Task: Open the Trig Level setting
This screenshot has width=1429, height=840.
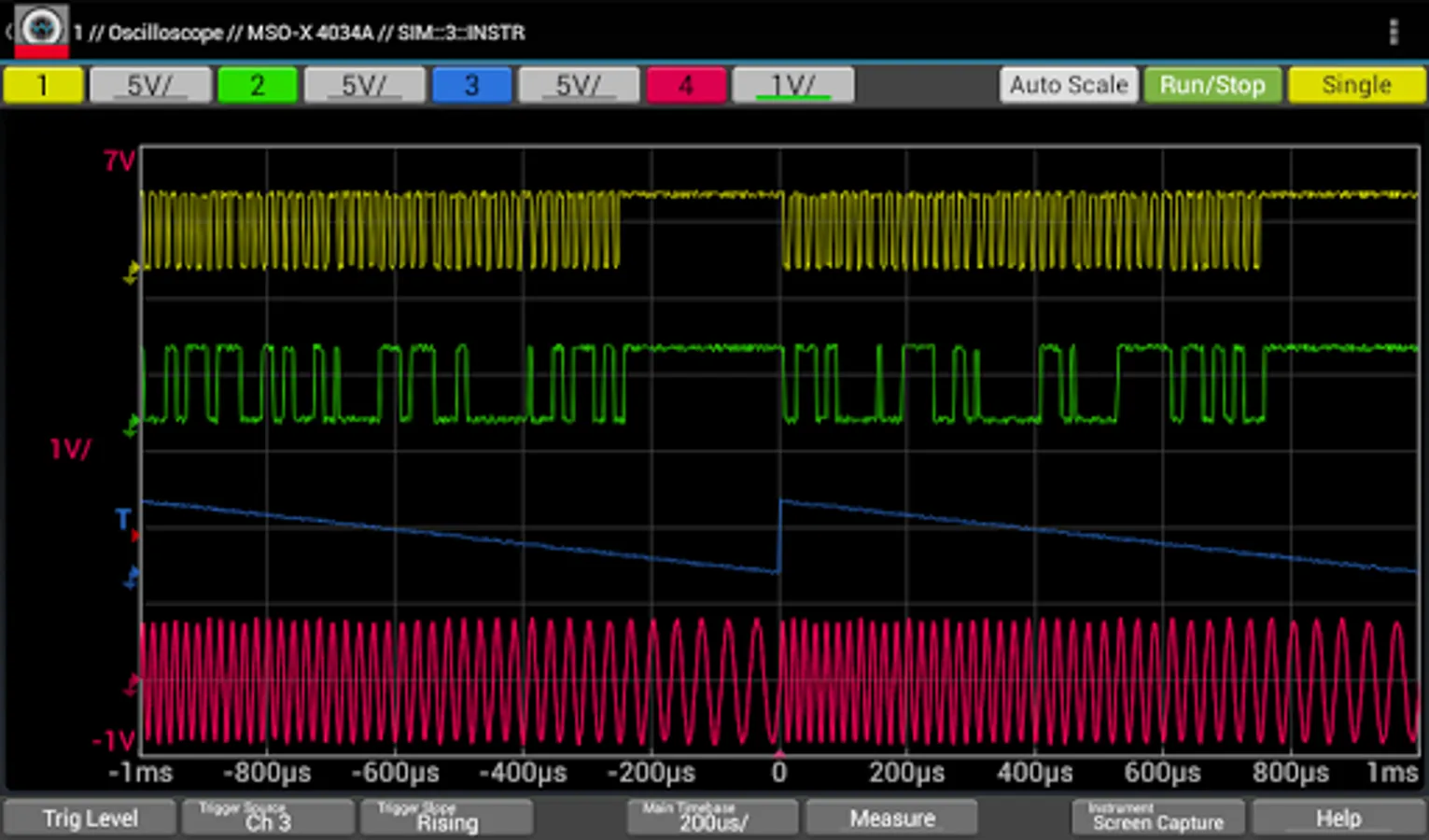Action: tap(90, 819)
